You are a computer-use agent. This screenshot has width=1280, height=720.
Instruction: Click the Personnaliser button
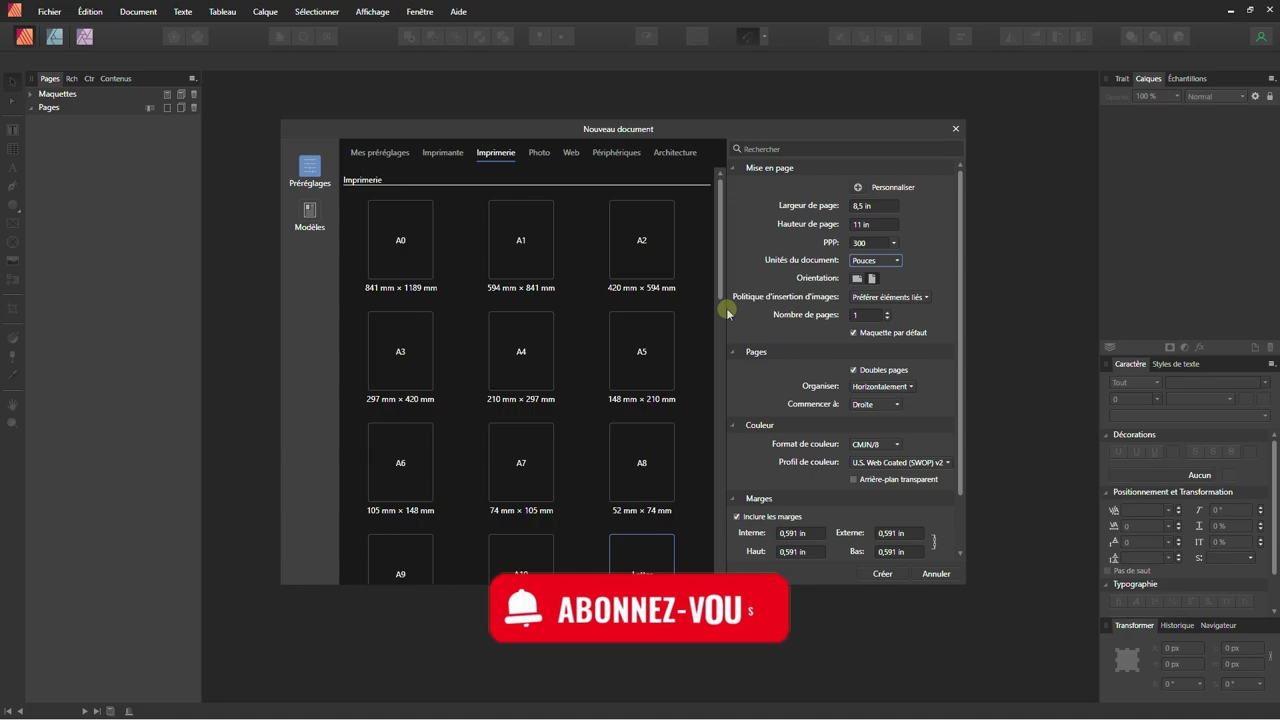(x=893, y=187)
